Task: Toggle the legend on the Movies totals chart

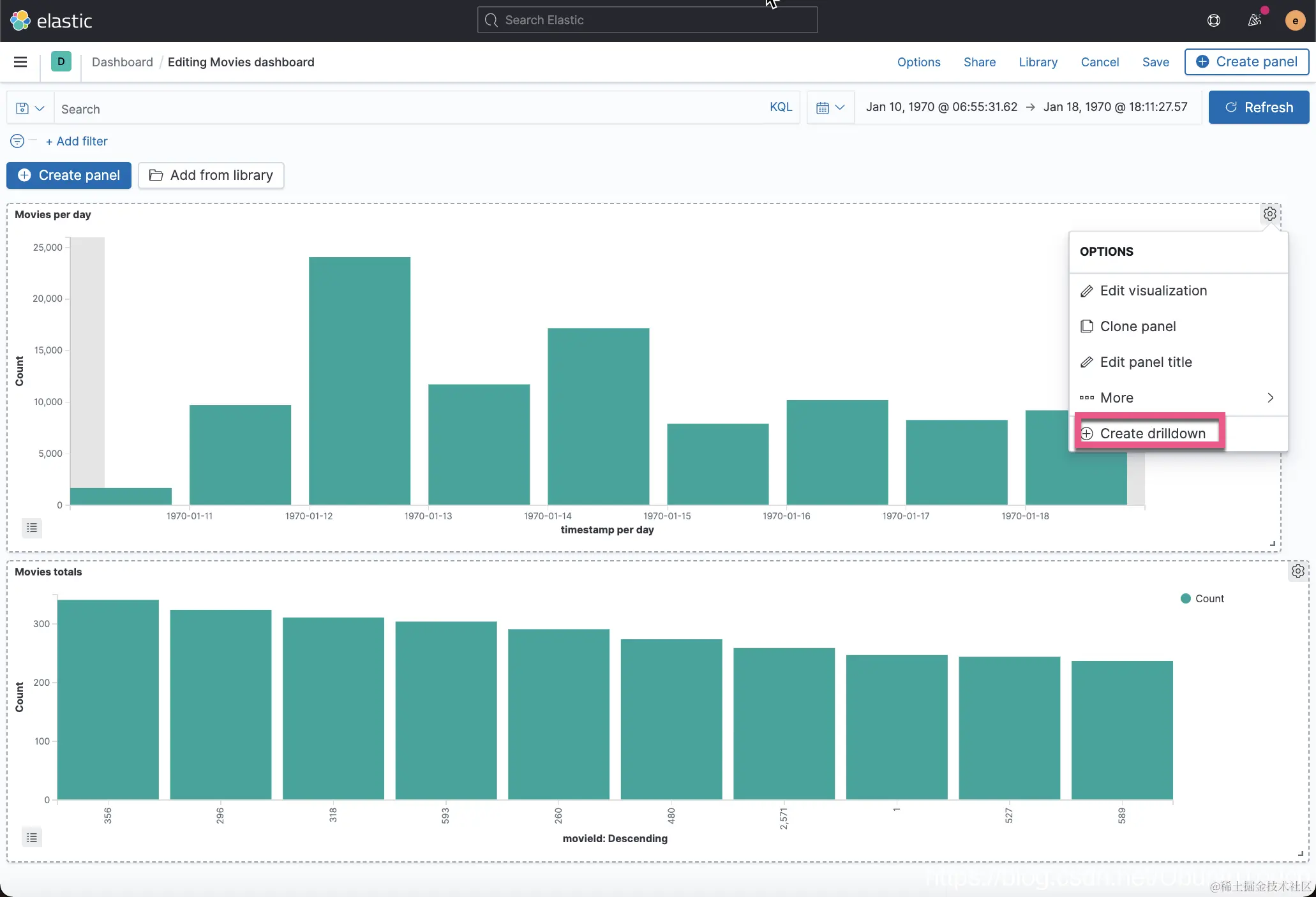Action: coord(32,837)
